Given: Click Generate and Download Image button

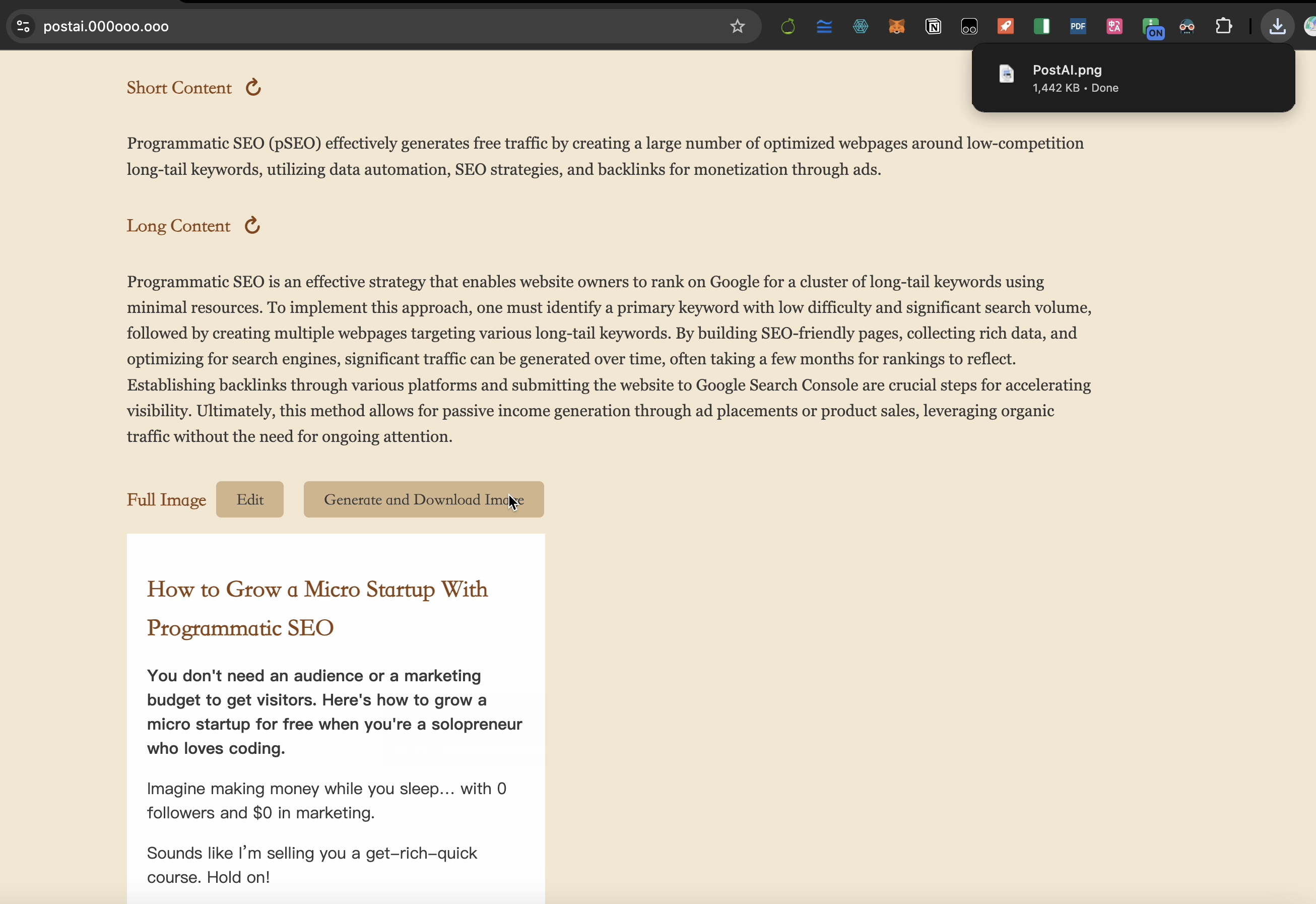Looking at the screenshot, I should pos(424,499).
